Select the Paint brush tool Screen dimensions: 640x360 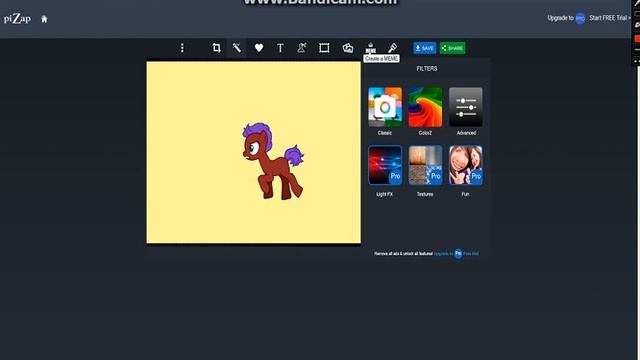point(392,48)
